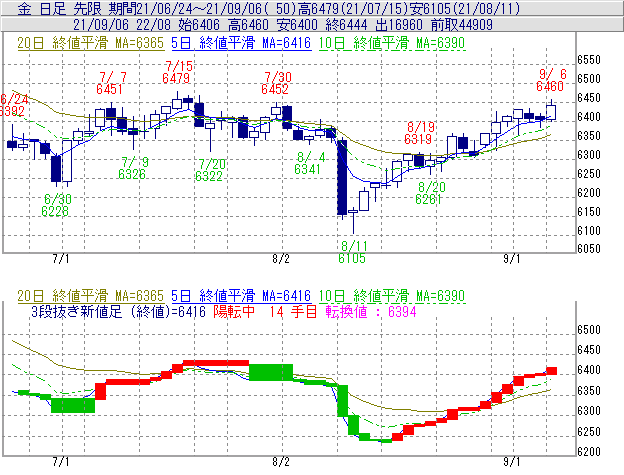Click the 9/1 date label on lower chart axis

[512, 461]
